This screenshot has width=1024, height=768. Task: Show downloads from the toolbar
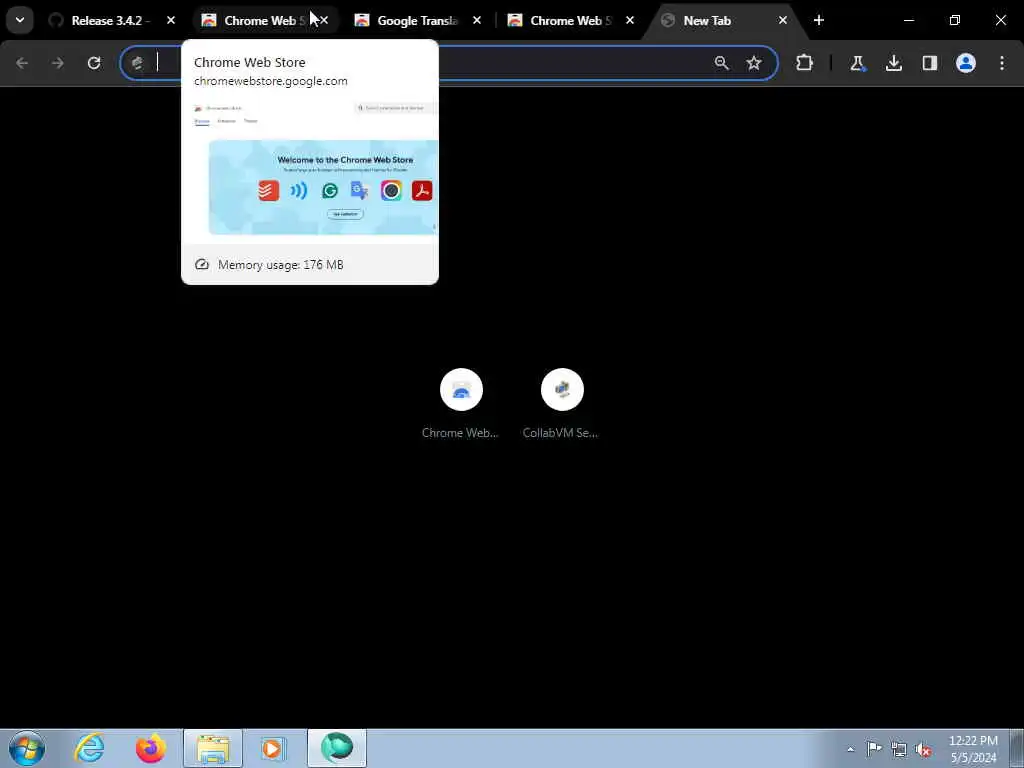(893, 63)
